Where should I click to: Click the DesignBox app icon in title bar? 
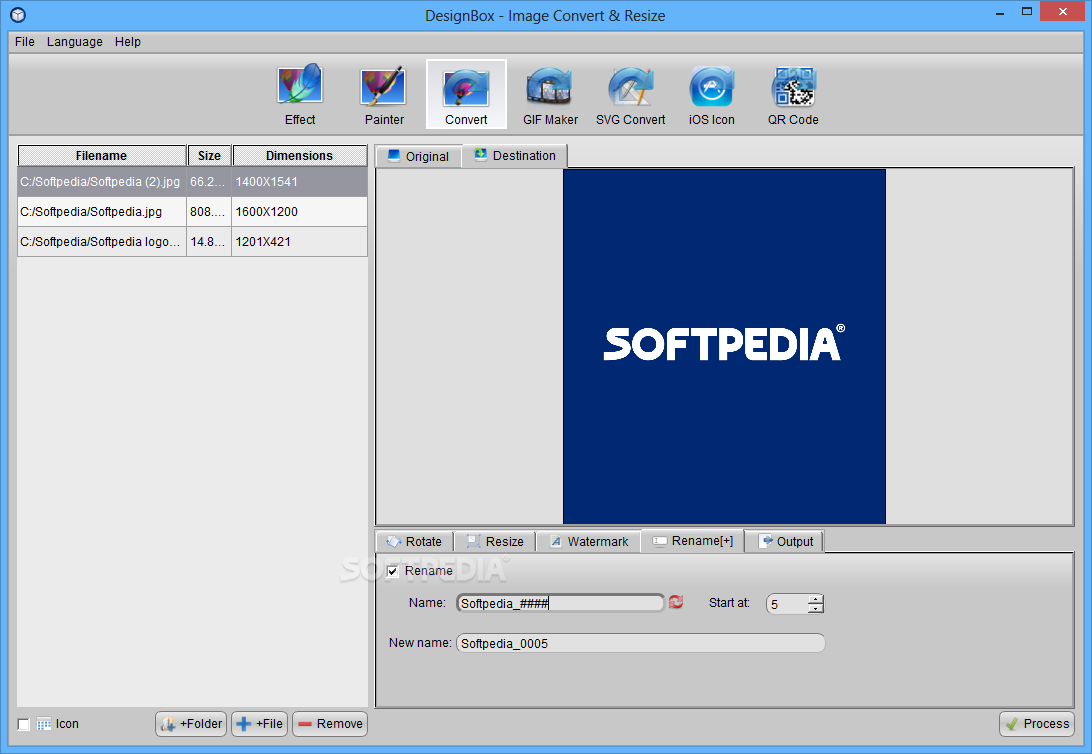(18, 15)
